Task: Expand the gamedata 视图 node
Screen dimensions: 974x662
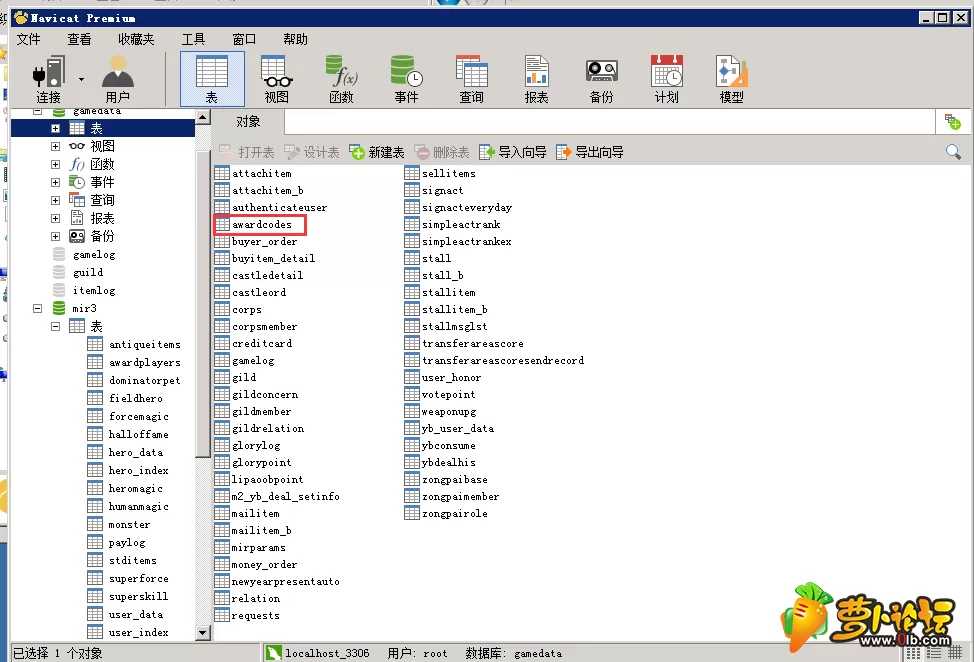Action: tap(55, 147)
